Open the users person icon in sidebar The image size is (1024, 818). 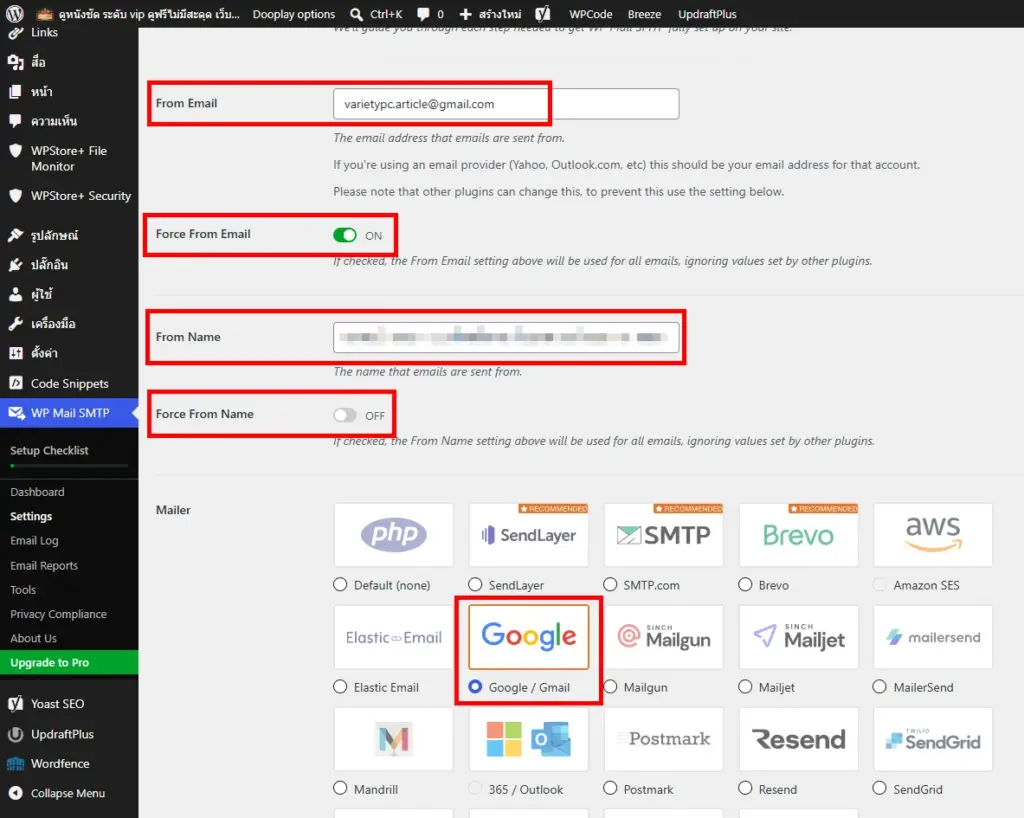16,294
